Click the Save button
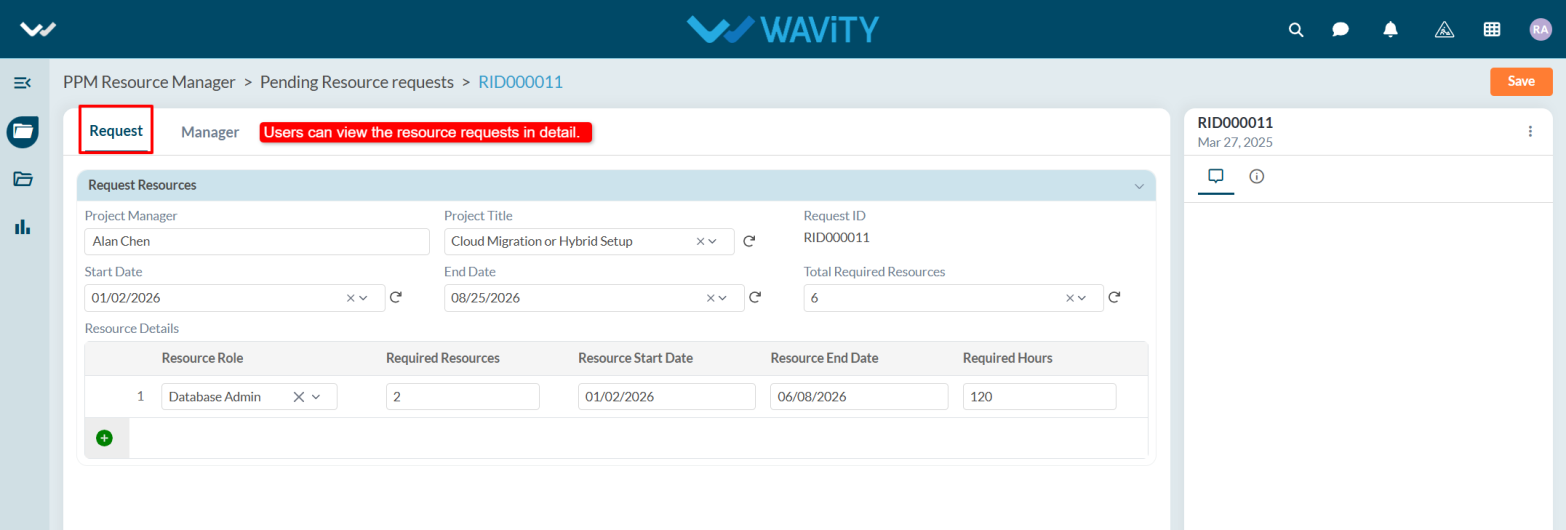The height and width of the screenshot is (530, 1566). pos(1521,82)
